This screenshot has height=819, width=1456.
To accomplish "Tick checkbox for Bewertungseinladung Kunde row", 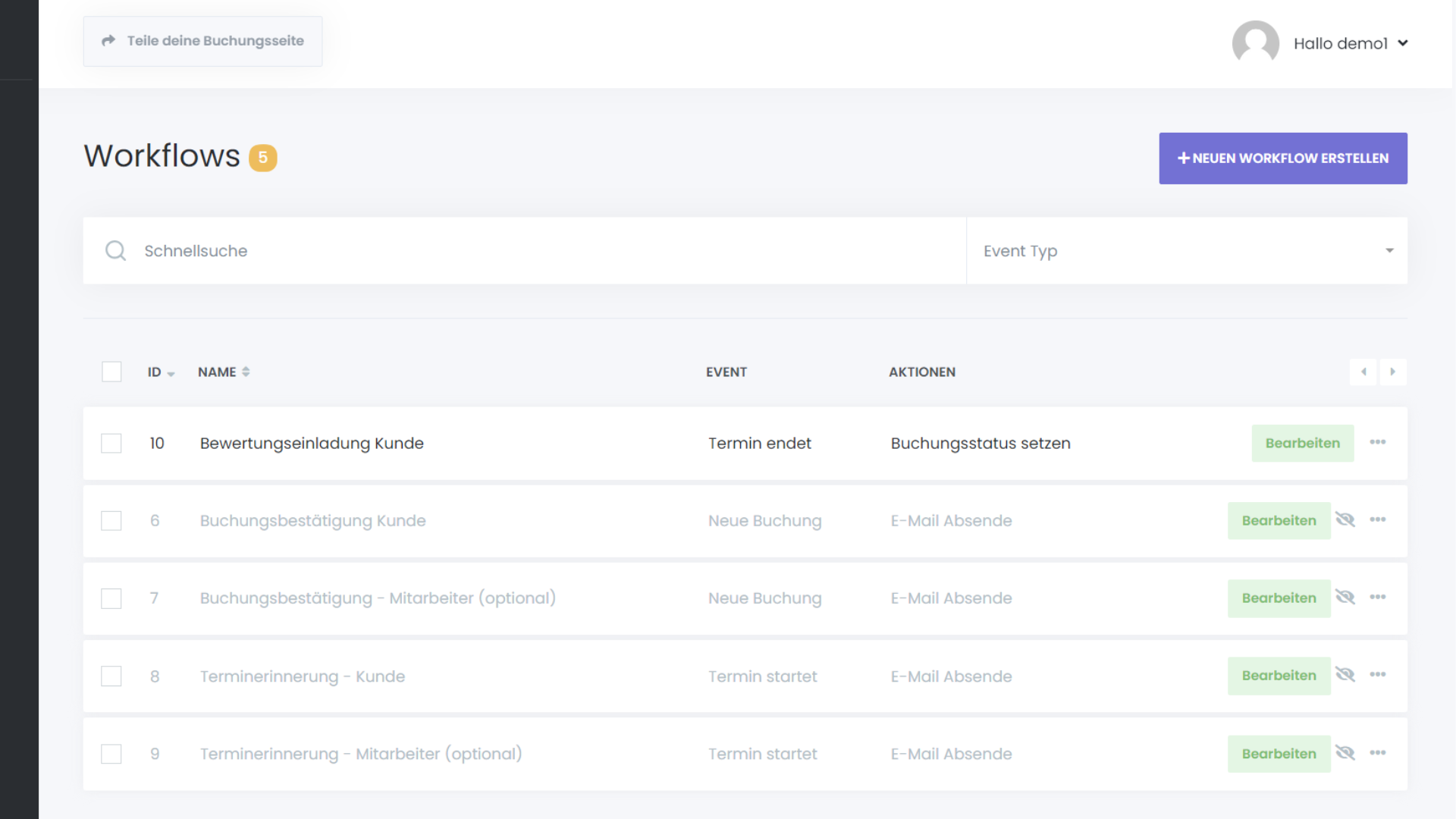I will pyautogui.click(x=111, y=443).
